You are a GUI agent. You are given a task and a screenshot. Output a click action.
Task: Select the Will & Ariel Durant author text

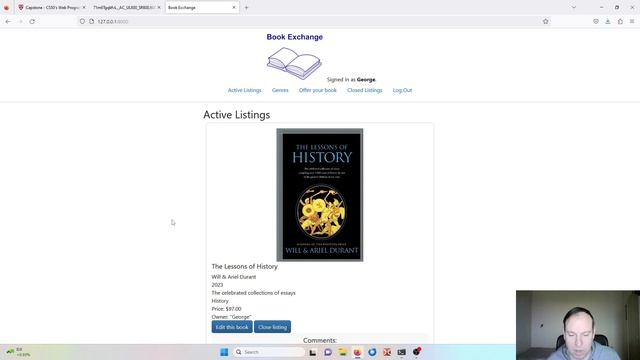click(x=233, y=277)
